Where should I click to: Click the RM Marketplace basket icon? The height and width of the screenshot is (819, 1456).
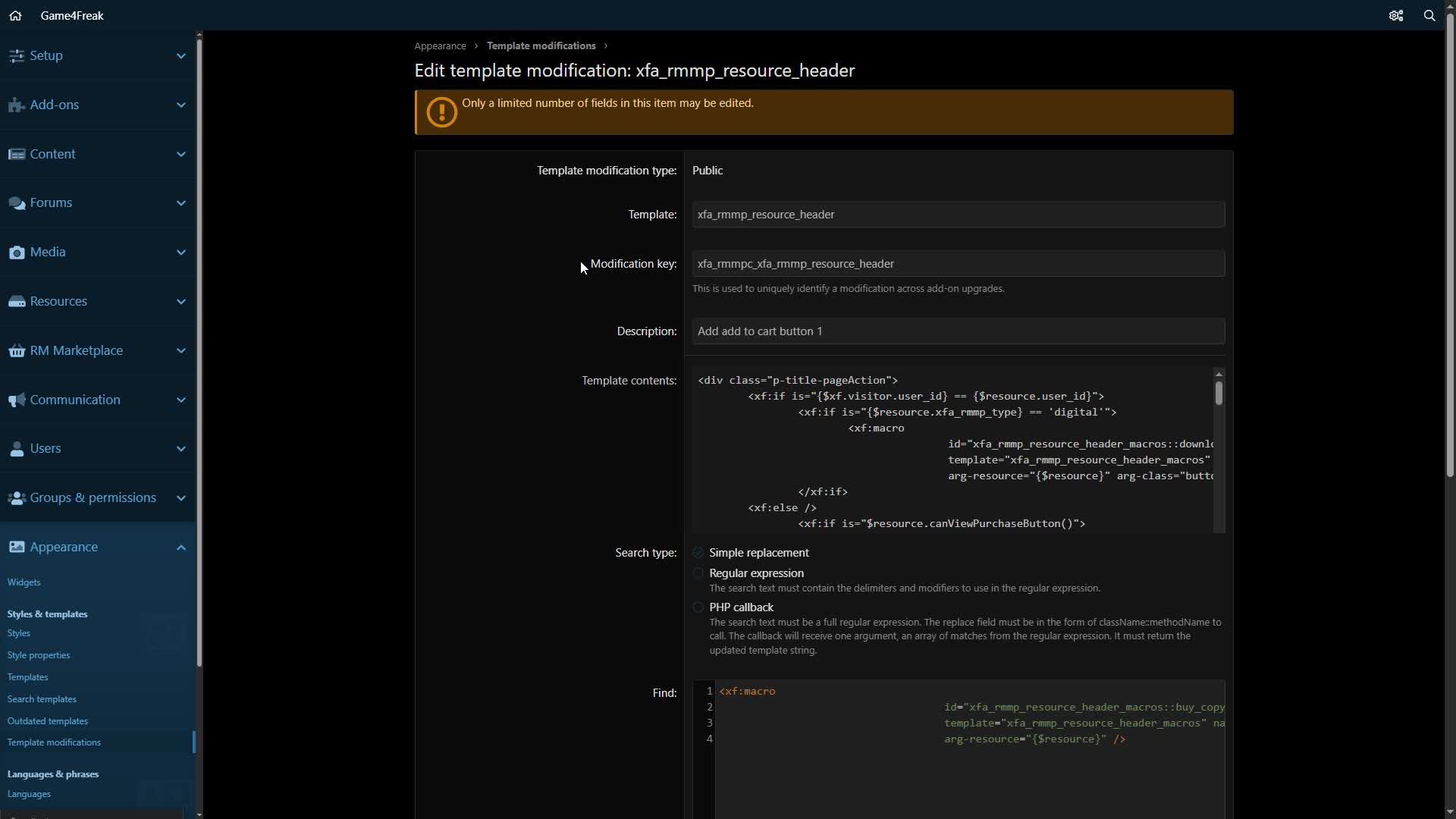tap(17, 350)
